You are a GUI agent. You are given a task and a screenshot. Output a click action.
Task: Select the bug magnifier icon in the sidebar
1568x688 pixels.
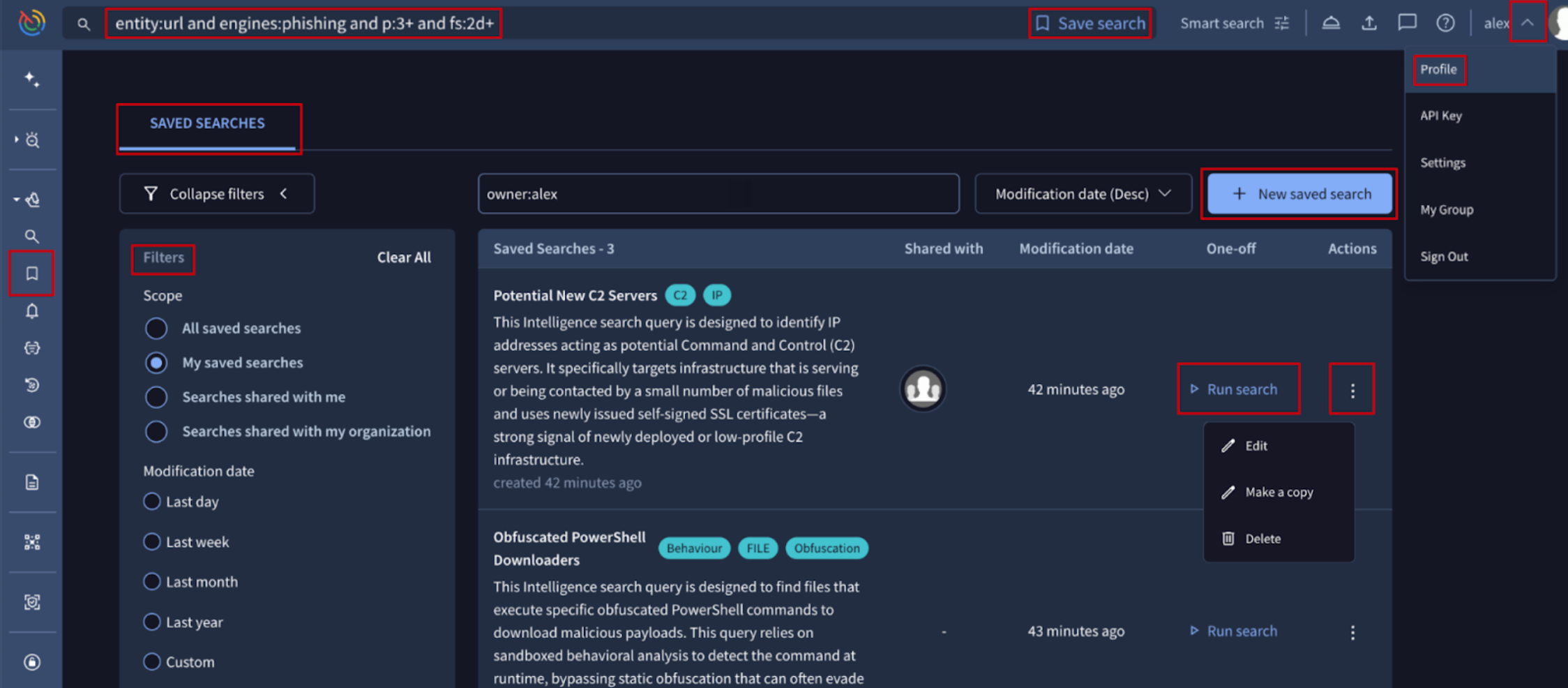33,140
